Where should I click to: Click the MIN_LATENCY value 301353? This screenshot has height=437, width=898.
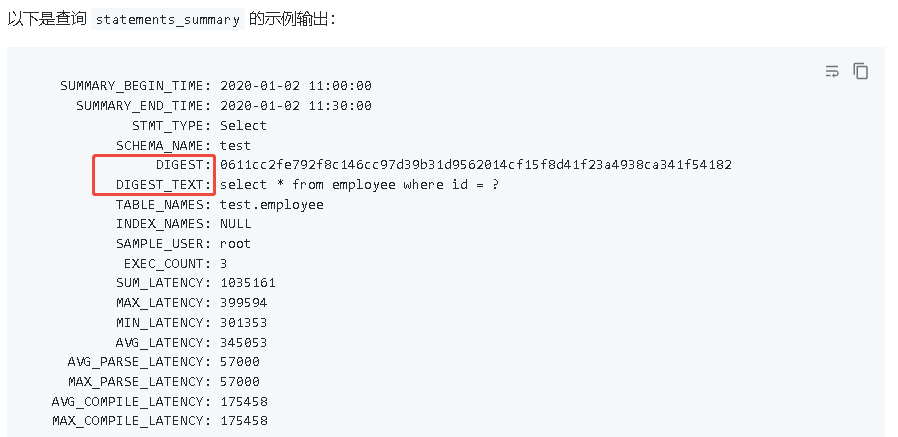[243, 322]
